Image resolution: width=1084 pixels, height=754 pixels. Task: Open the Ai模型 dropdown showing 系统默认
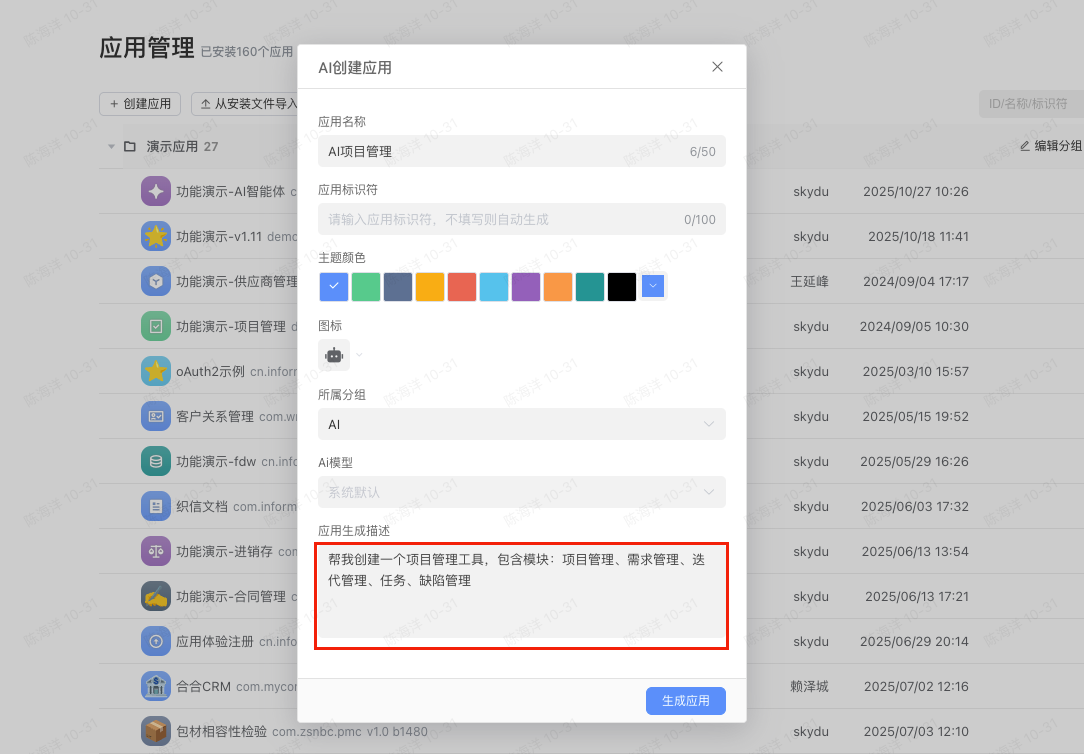(x=521, y=492)
